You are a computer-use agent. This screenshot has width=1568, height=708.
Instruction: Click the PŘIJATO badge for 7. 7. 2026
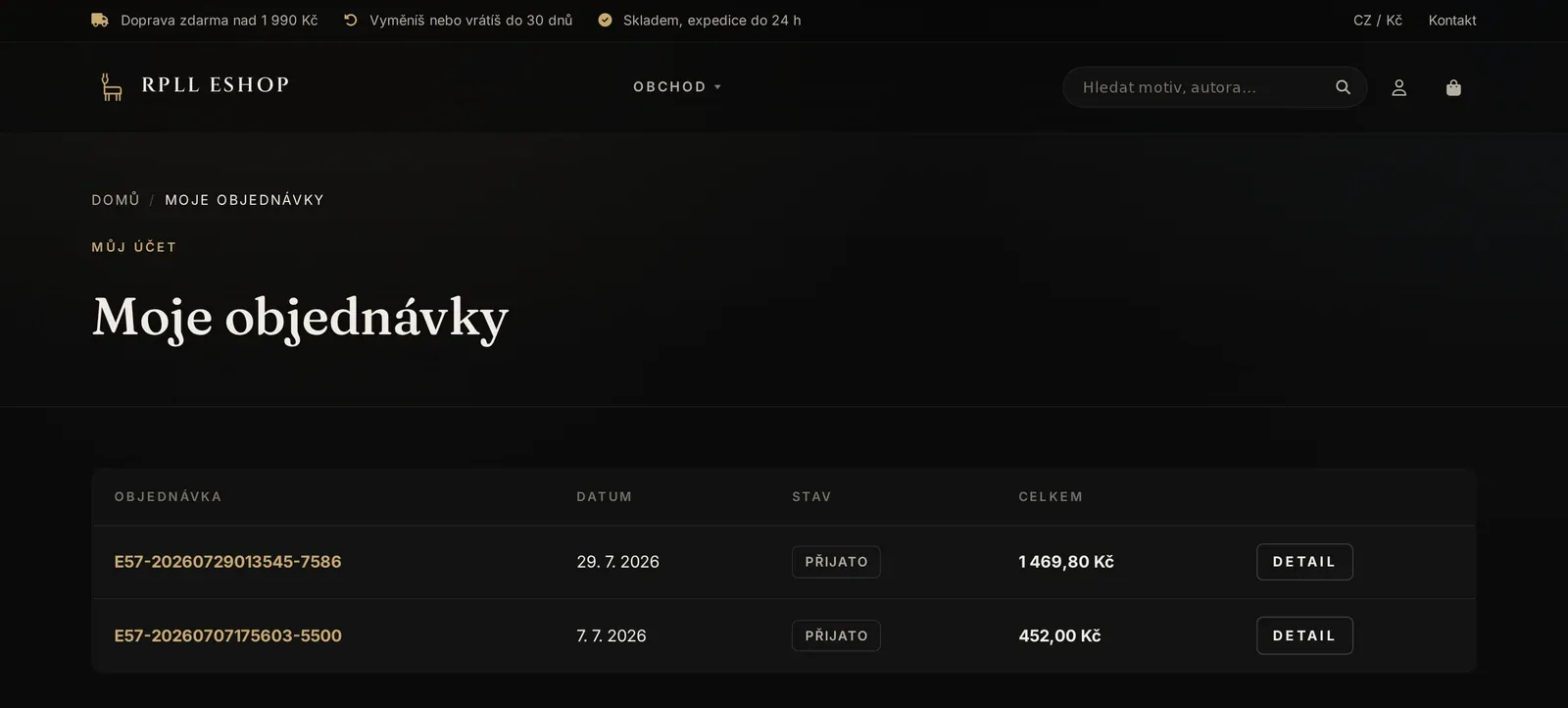tap(836, 635)
